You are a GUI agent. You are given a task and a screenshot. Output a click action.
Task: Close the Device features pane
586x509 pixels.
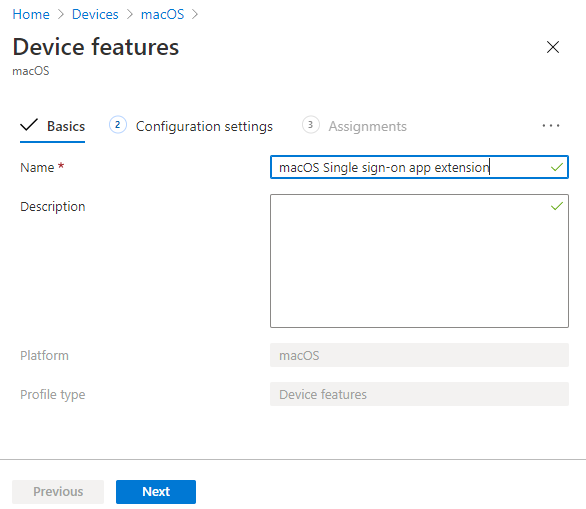tap(553, 47)
